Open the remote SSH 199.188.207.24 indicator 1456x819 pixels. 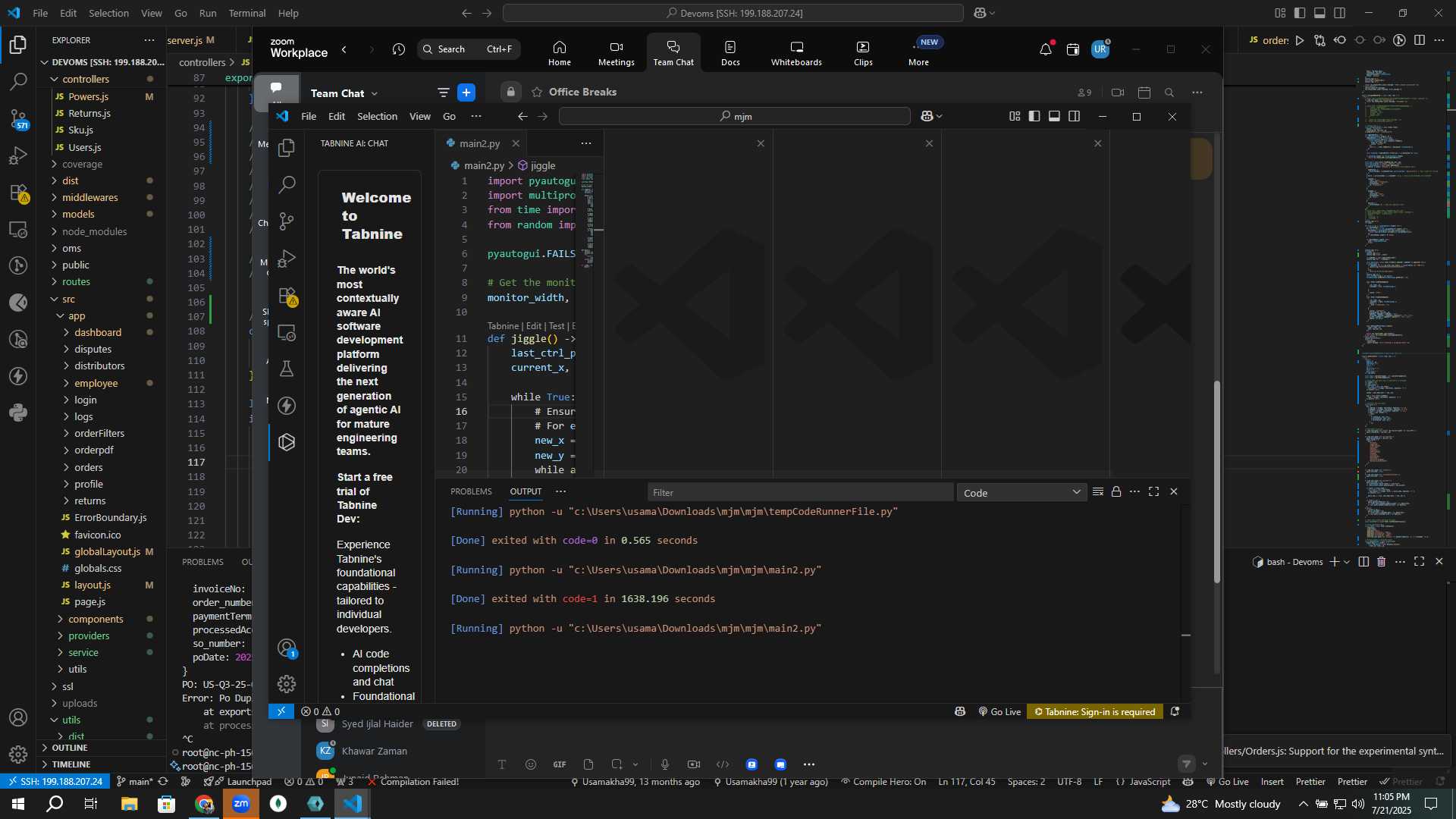[55, 782]
